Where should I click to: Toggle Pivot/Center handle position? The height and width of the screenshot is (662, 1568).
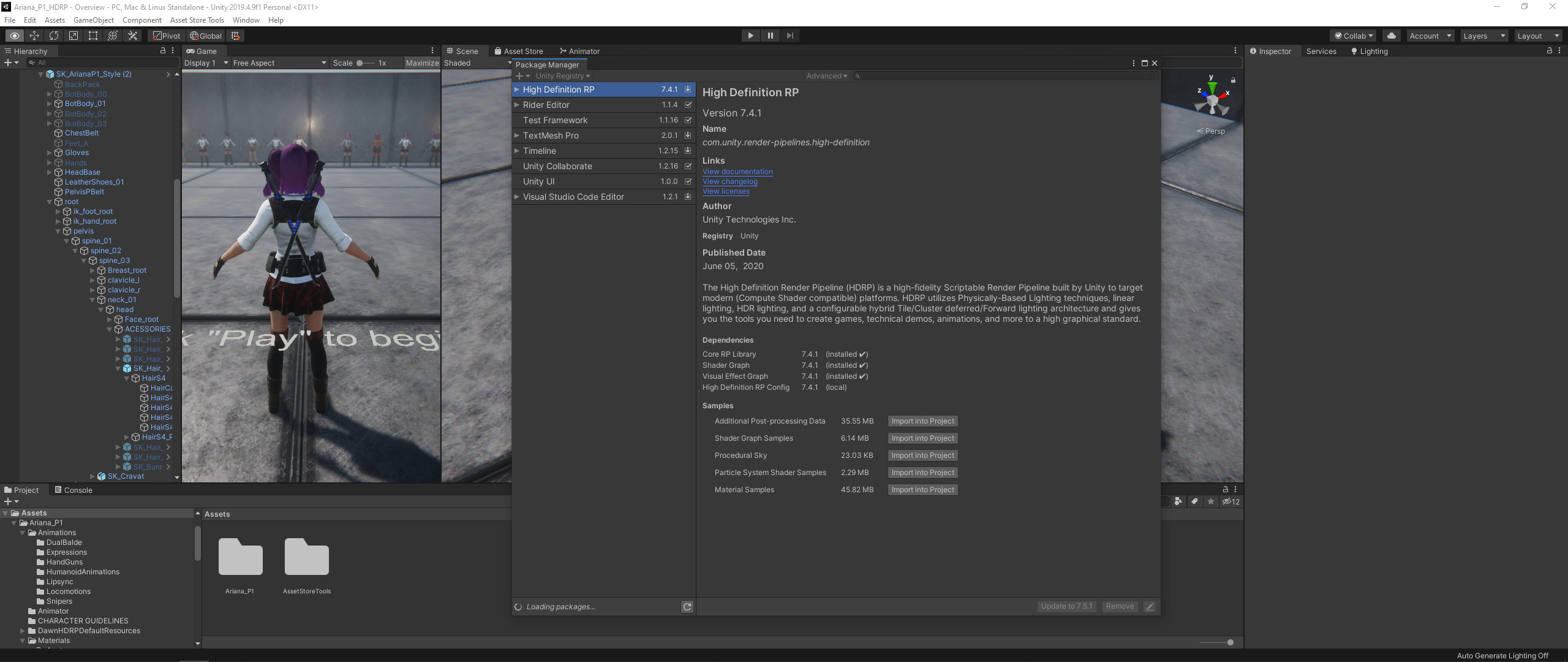[x=167, y=36]
